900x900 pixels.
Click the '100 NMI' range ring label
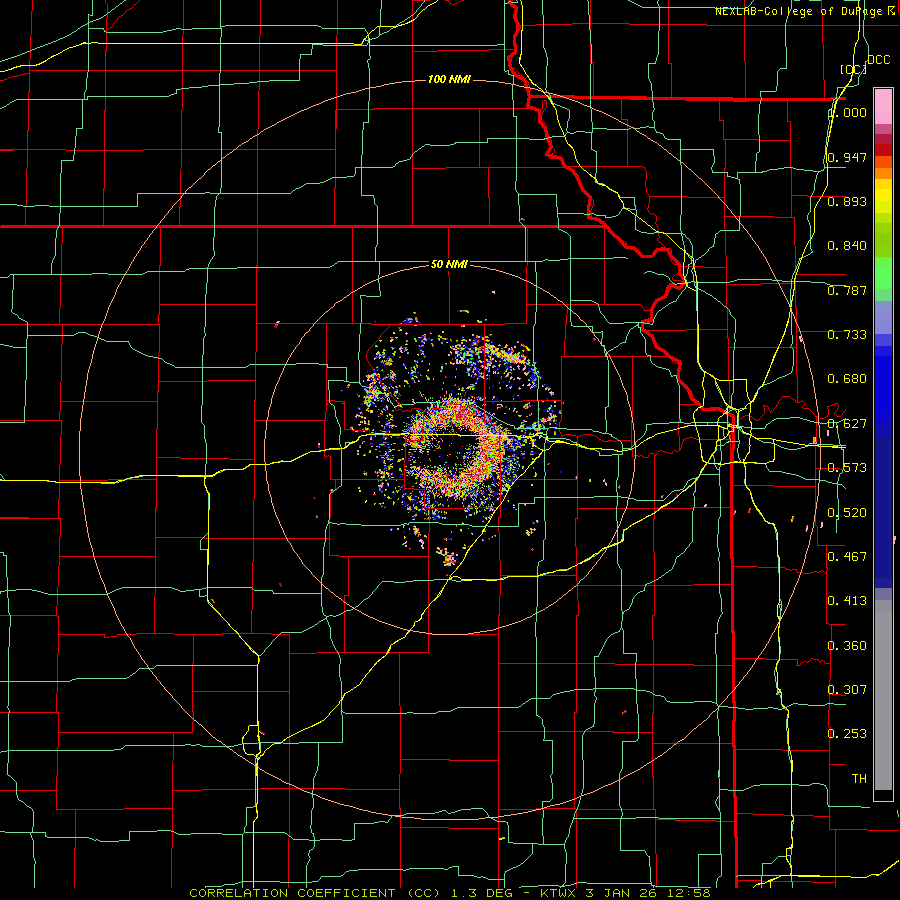[x=449, y=79]
